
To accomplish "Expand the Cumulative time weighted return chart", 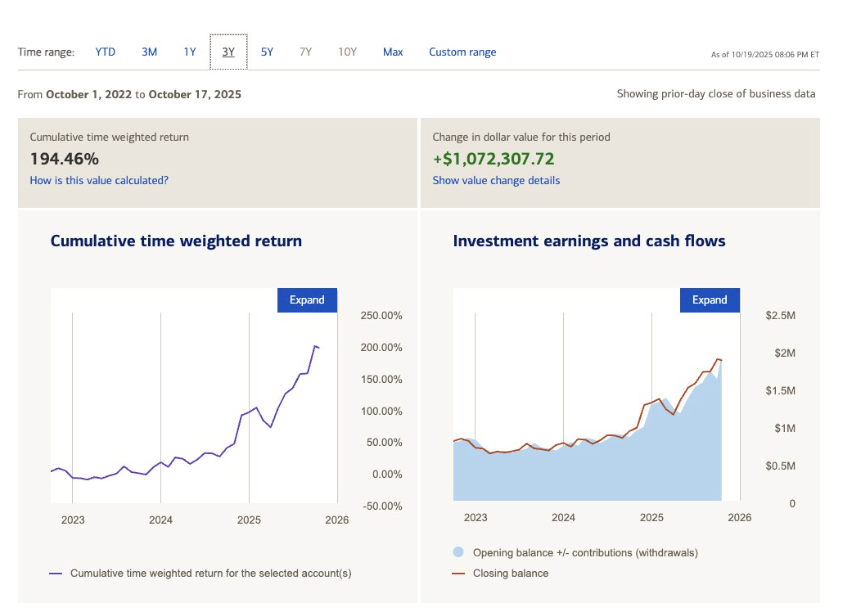I will 307,300.
